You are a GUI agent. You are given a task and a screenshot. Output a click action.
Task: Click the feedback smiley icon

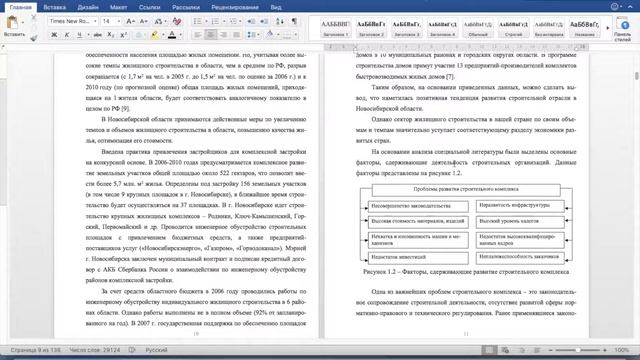tap(615, 7)
